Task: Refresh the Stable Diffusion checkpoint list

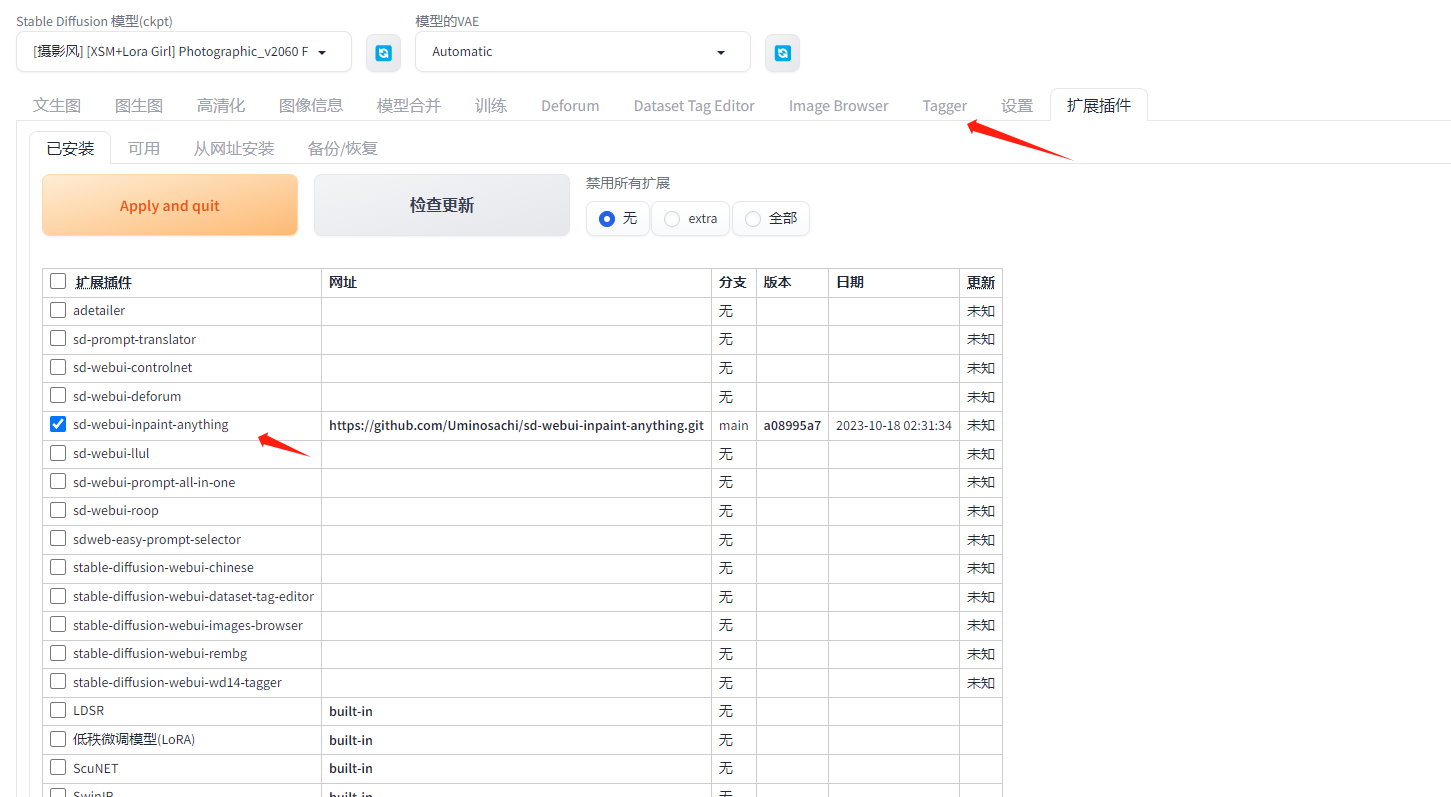Action: (x=383, y=53)
